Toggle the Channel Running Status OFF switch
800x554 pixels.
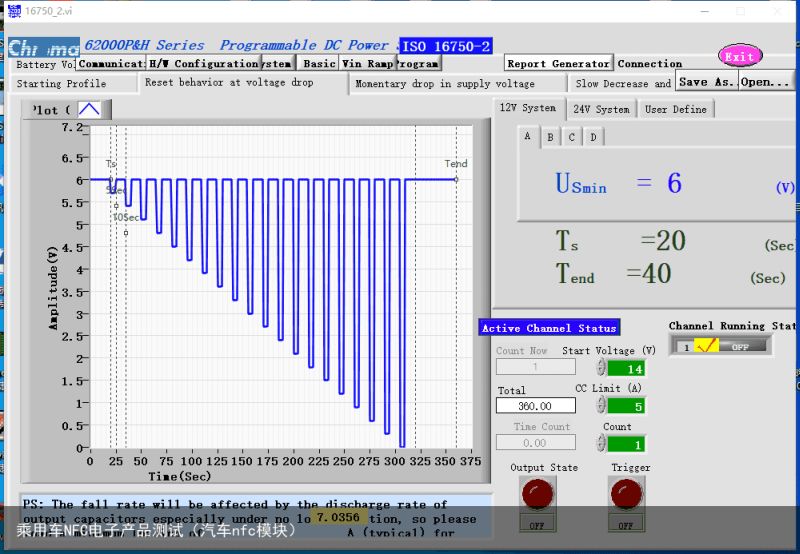(743, 347)
